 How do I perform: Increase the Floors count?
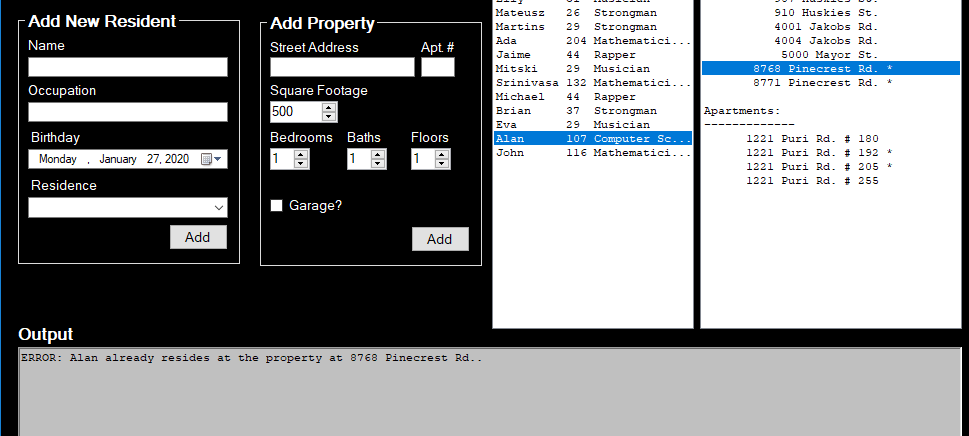(x=442, y=154)
